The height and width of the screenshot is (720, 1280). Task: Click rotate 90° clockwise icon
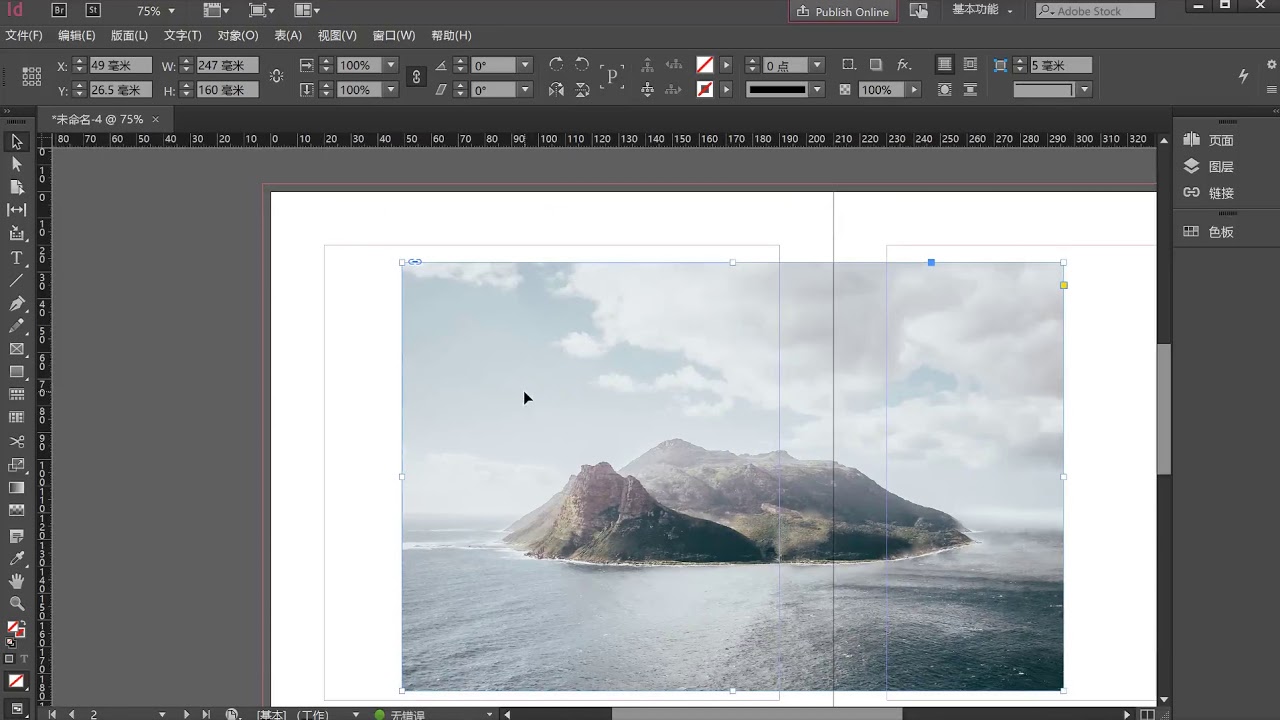click(556, 65)
